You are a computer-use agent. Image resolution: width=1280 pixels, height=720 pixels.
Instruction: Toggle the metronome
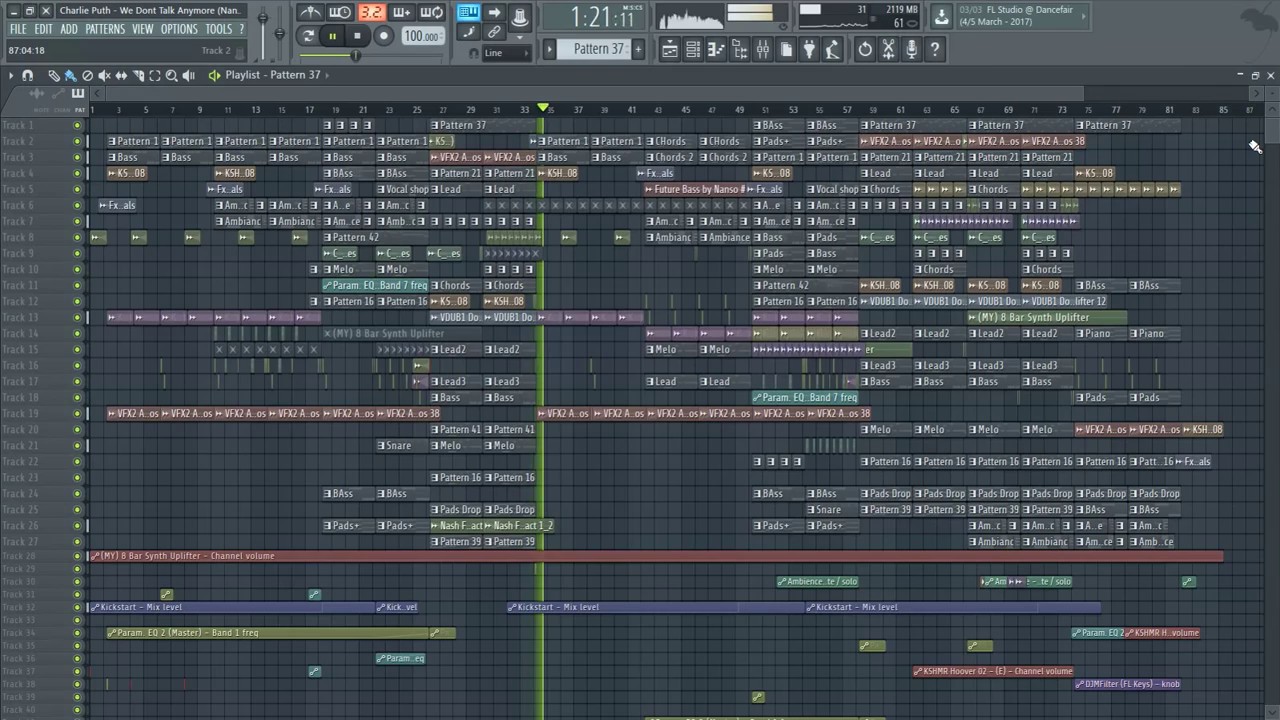[x=311, y=12]
